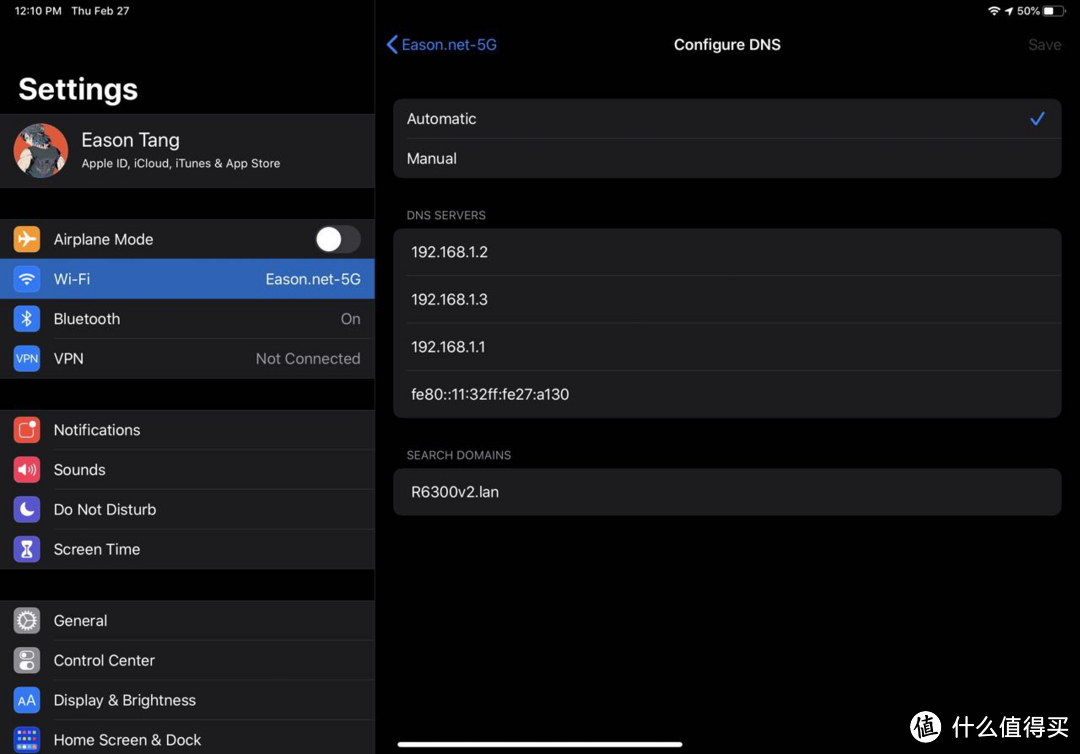Viewport: 1080px width, 754px height.
Task: Go back to Eason.net-5G settings
Action: [x=441, y=45]
